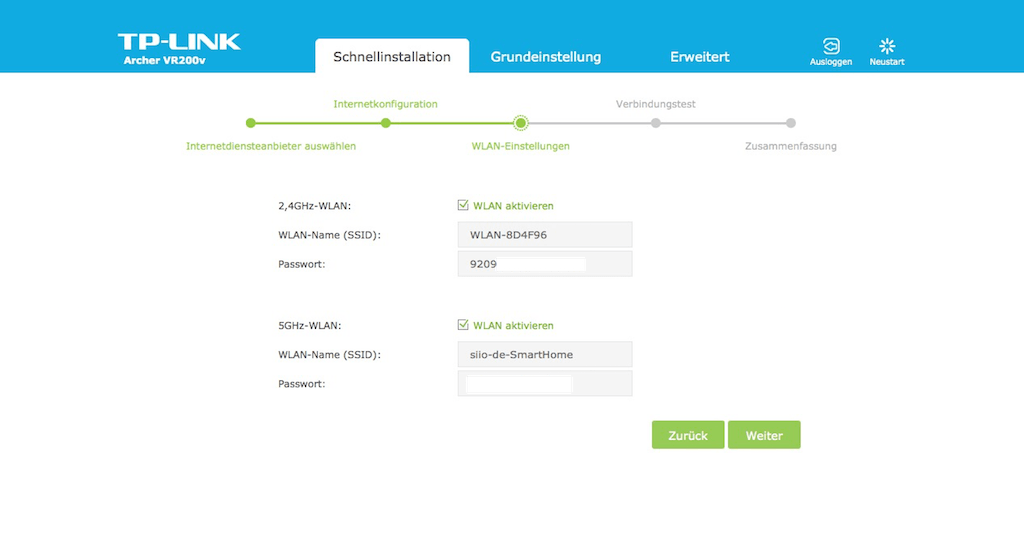
Task: Edit the siio-de-SmartHome SSID field
Action: [545, 354]
